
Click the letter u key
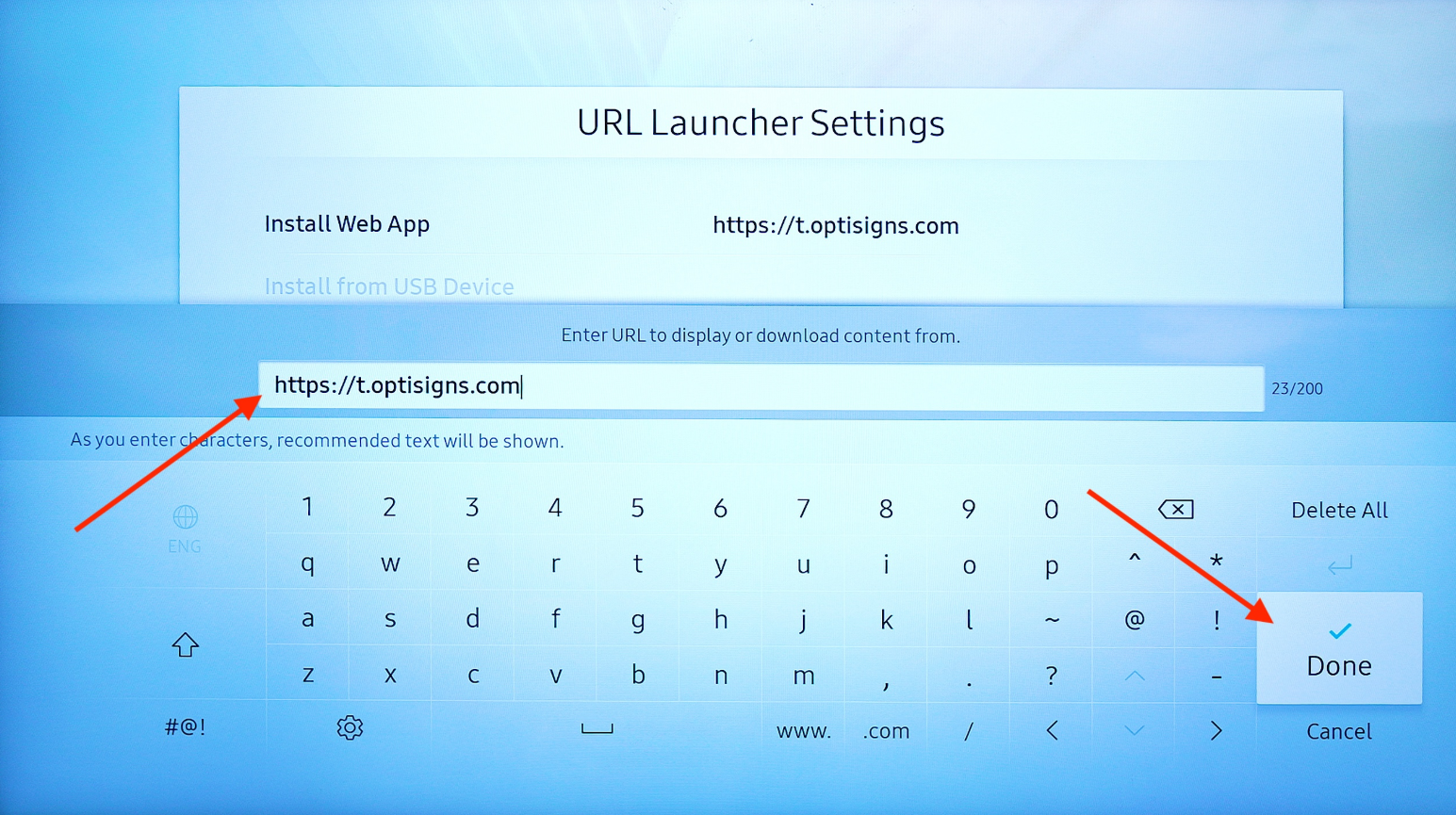(x=803, y=565)
